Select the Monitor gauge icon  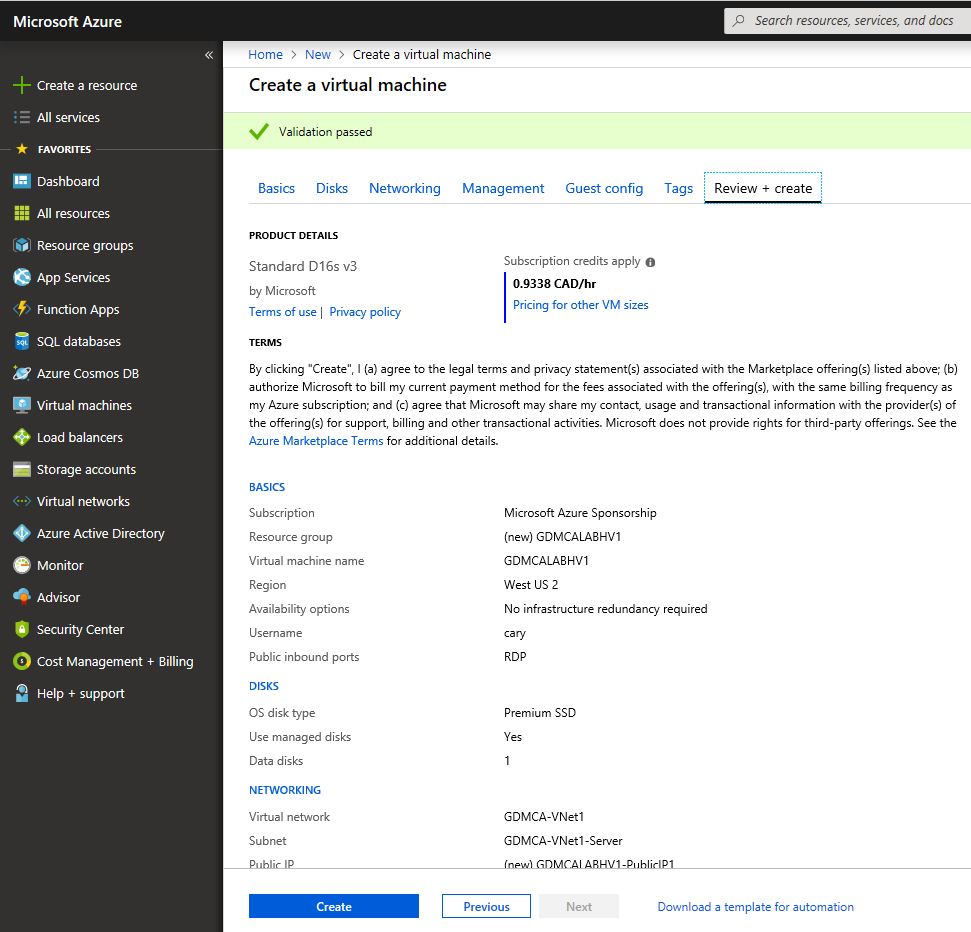tap(22, 565)
